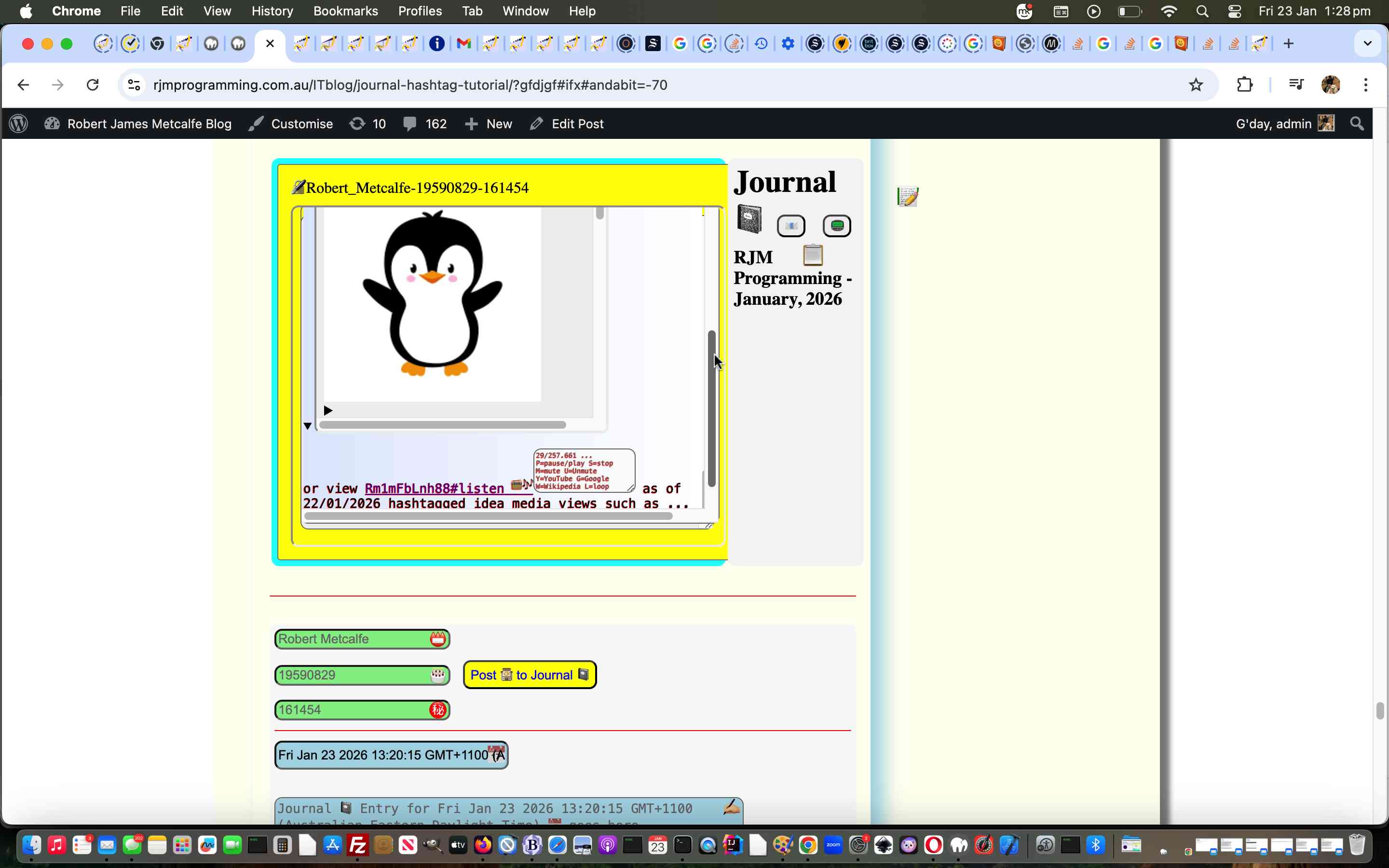Screen dimensions: 1389x868
Task: Open macOS Control Centre toggle icon
Action: point(1234,11)
